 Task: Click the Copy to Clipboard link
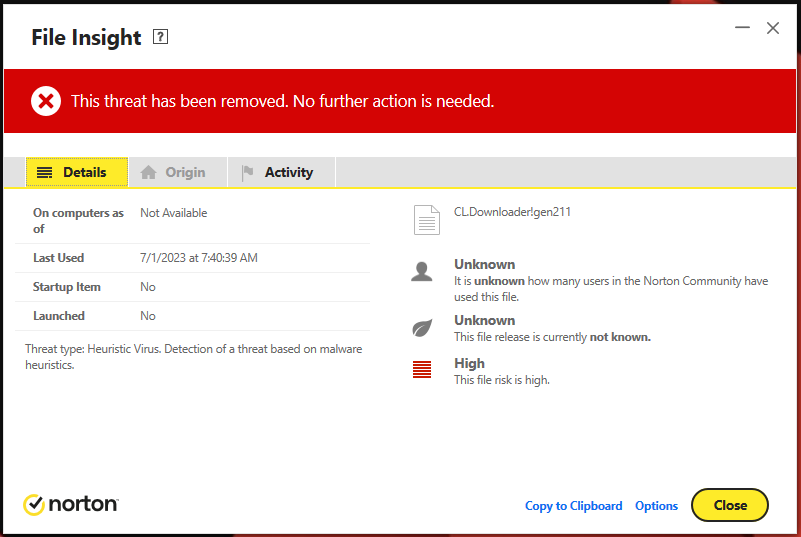pos(574,506)
